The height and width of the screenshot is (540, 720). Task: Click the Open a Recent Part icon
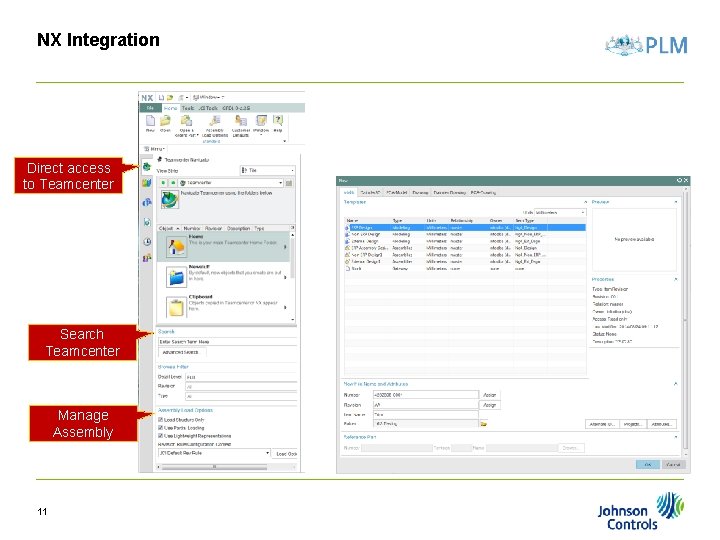(186, 121)
